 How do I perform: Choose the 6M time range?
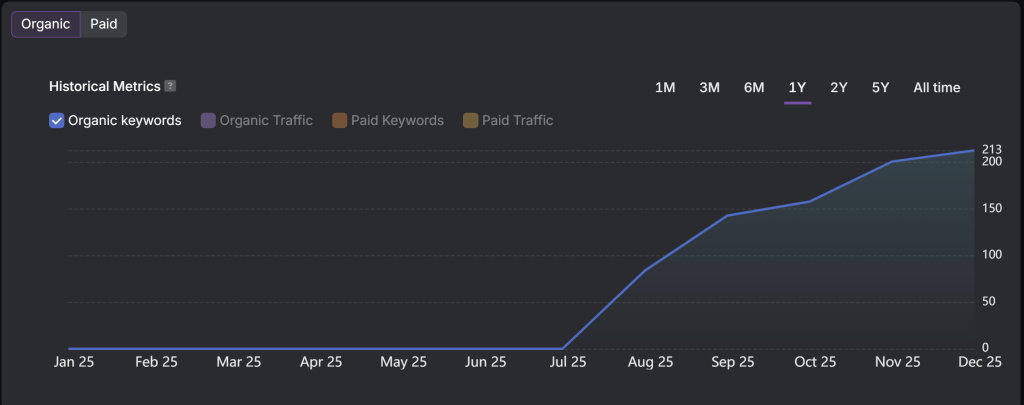(x=754, y=88)
